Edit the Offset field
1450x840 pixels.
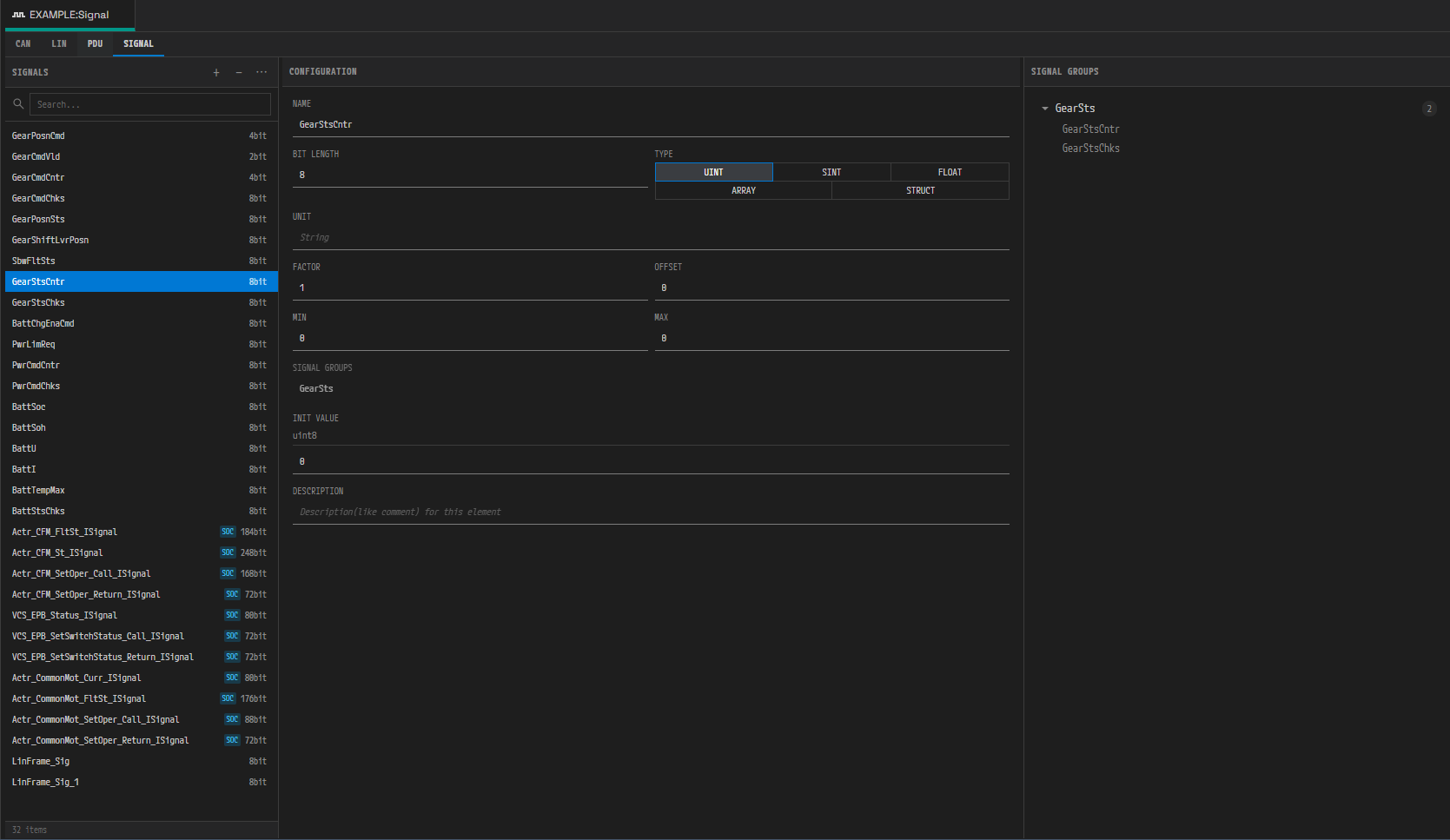coord(831,288)
